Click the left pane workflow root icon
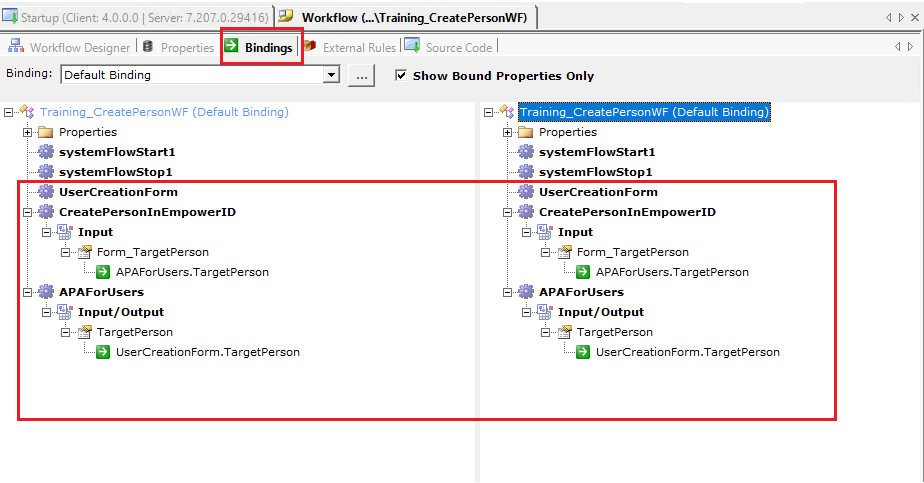This screenshot has height=483, width=924. (x=27, y=111)
